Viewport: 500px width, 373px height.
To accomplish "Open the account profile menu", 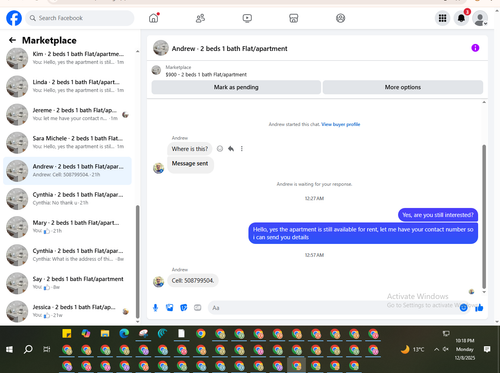I will [480, 18].
